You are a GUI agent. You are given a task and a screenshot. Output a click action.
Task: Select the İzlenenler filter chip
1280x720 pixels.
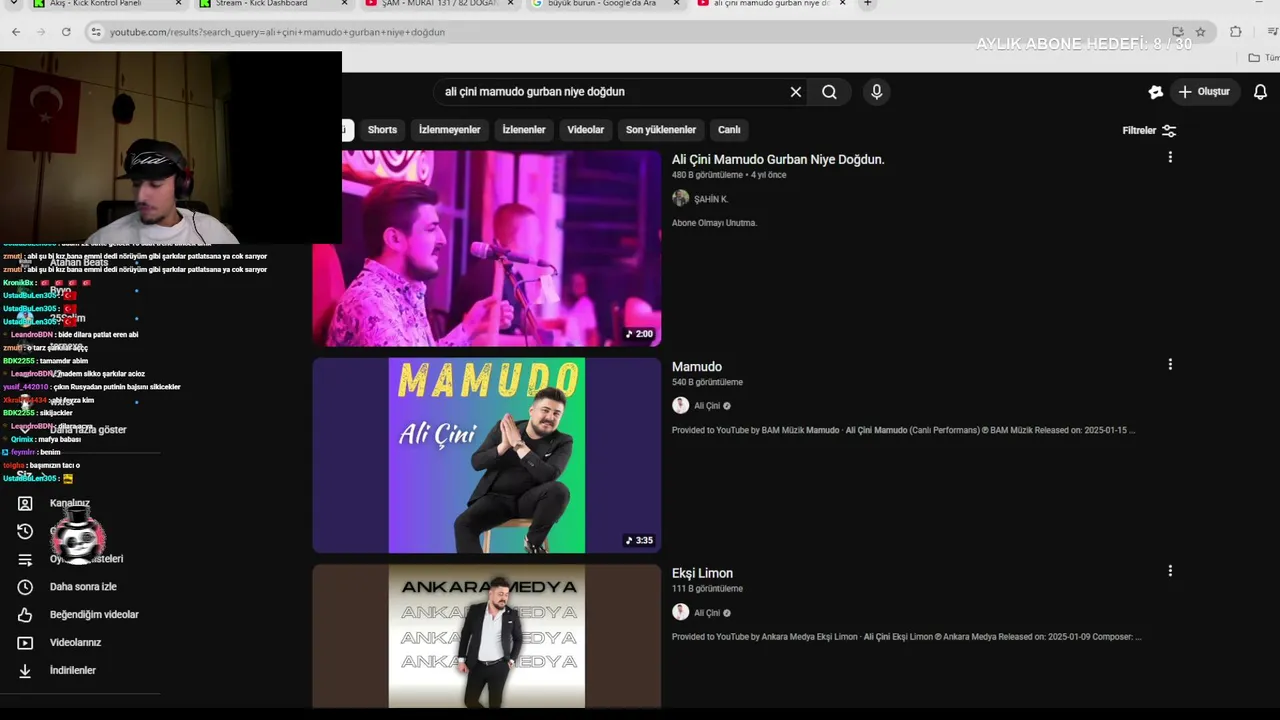coord(524,130)
